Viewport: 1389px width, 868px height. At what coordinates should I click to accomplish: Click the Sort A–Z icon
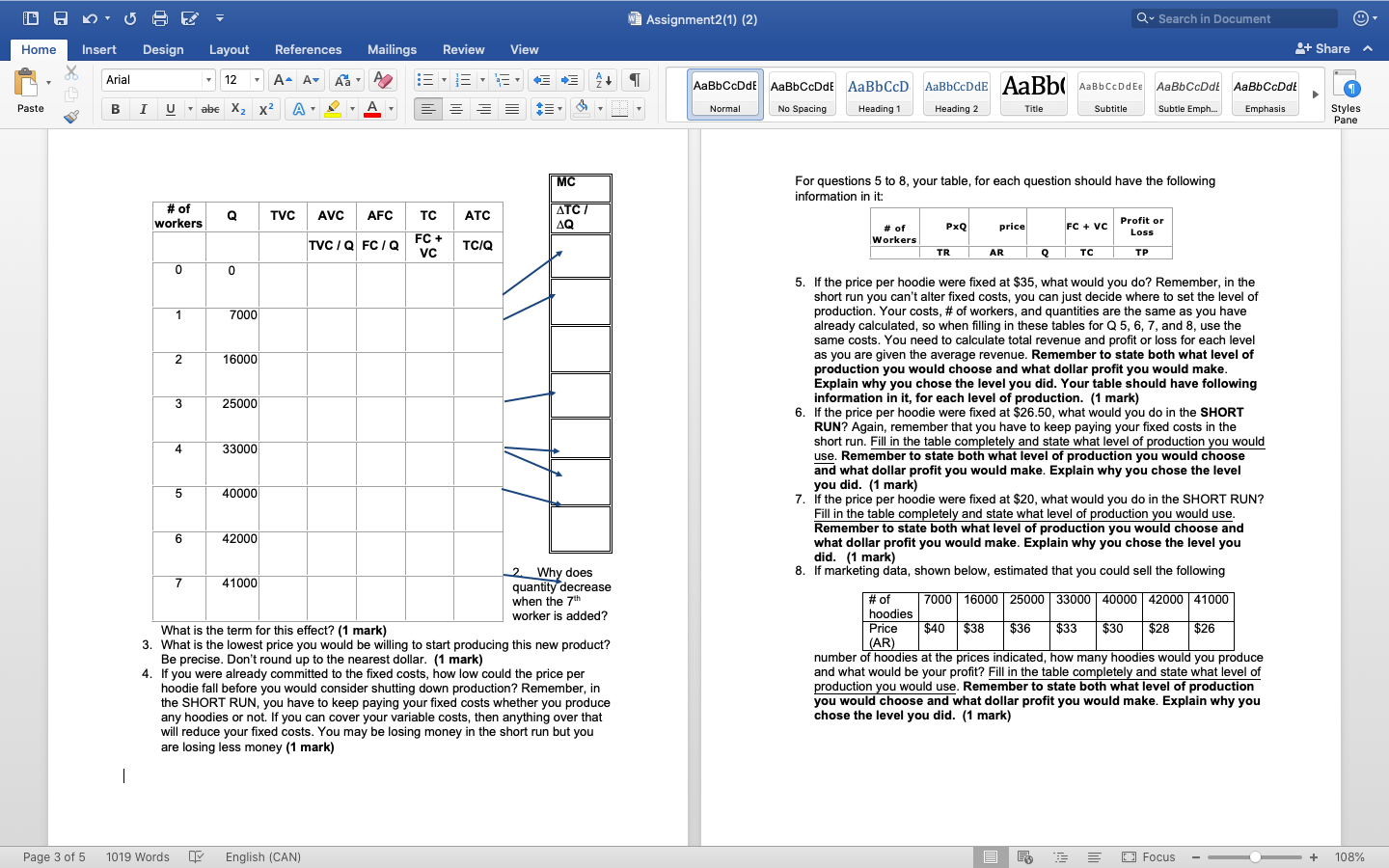[603, 80]
